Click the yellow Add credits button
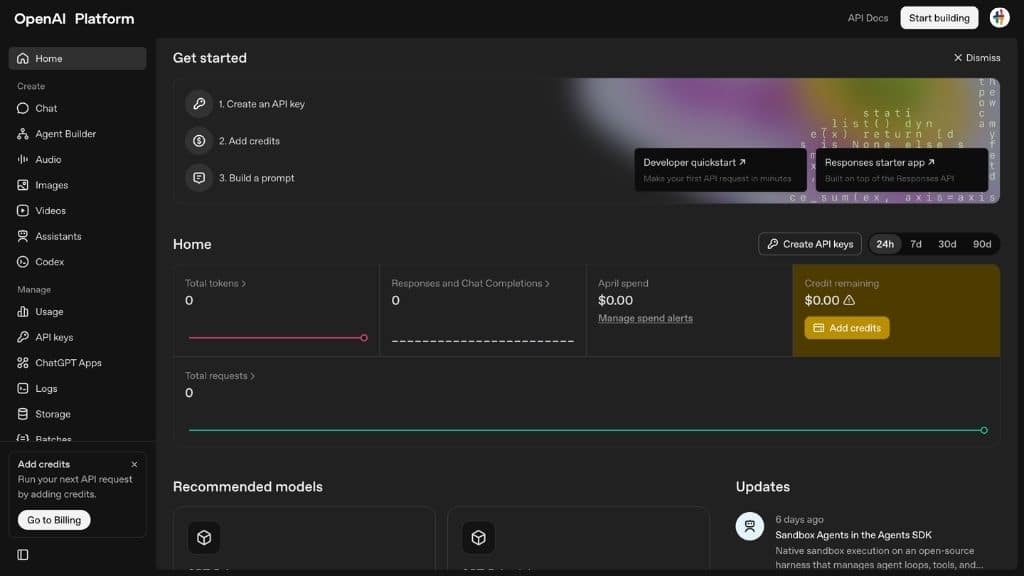Viewport: 1024px width, 580px height. [846, 328]
